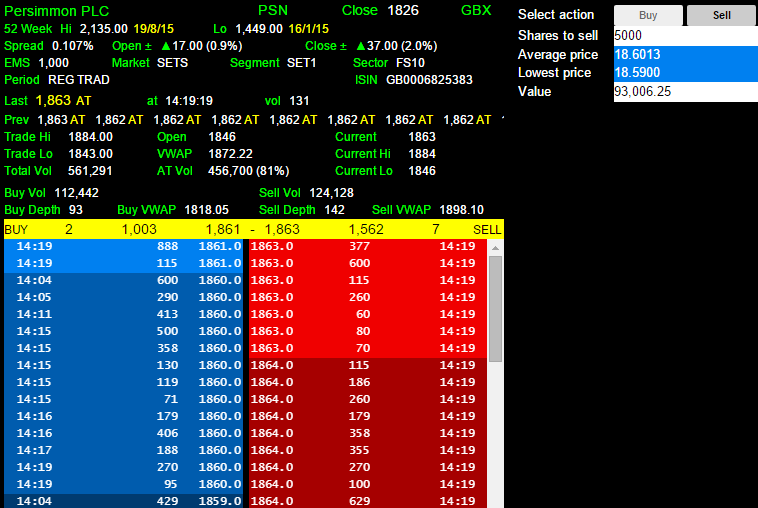This screenshot has width=758, height=508.
Task: Click the Sell action button
Action: point(721,15)
